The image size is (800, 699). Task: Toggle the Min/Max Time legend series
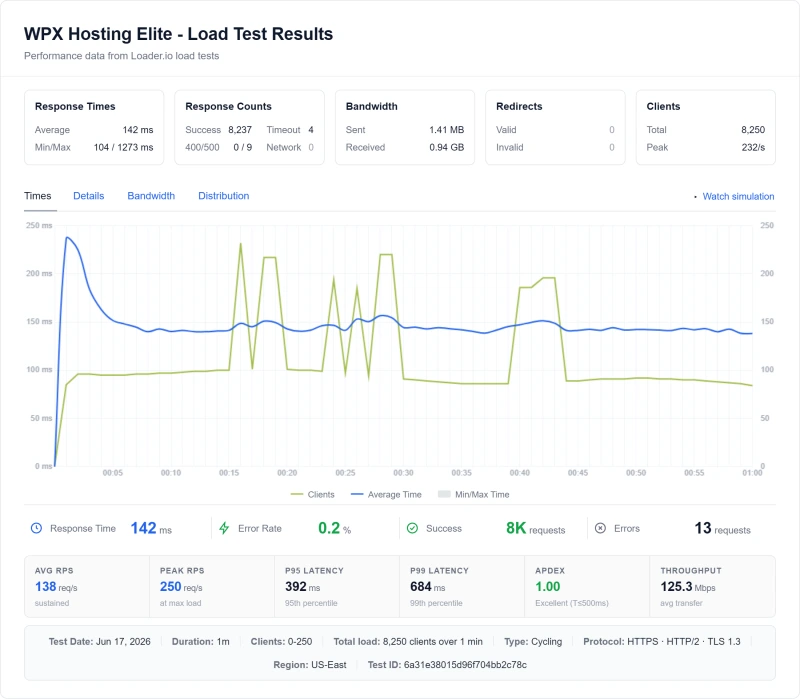[x=473, y=494]
